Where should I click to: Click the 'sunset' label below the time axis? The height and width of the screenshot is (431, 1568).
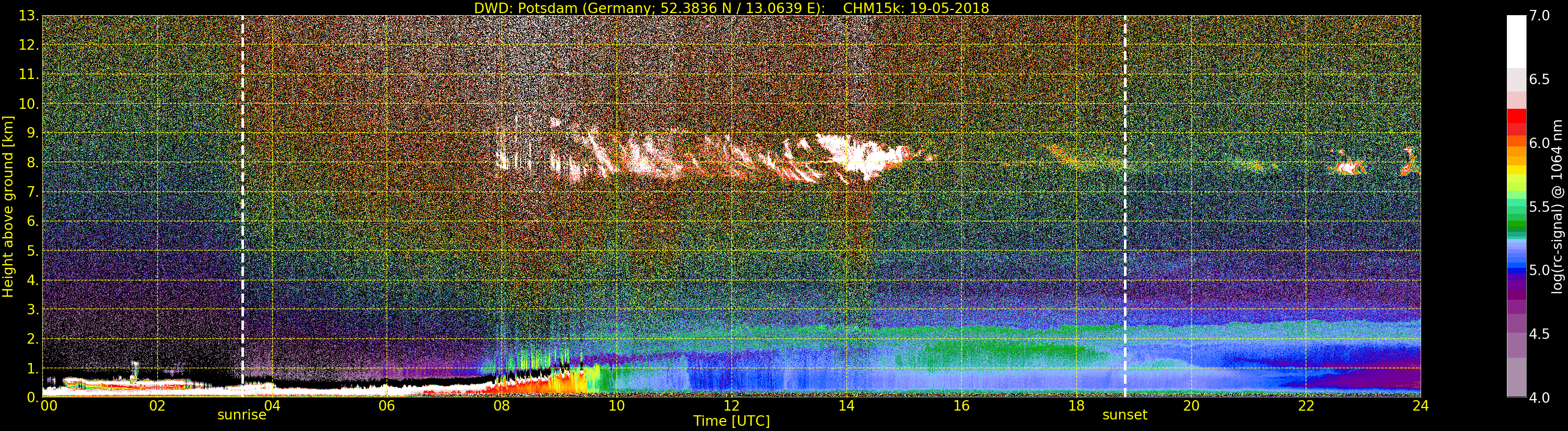1125,415
